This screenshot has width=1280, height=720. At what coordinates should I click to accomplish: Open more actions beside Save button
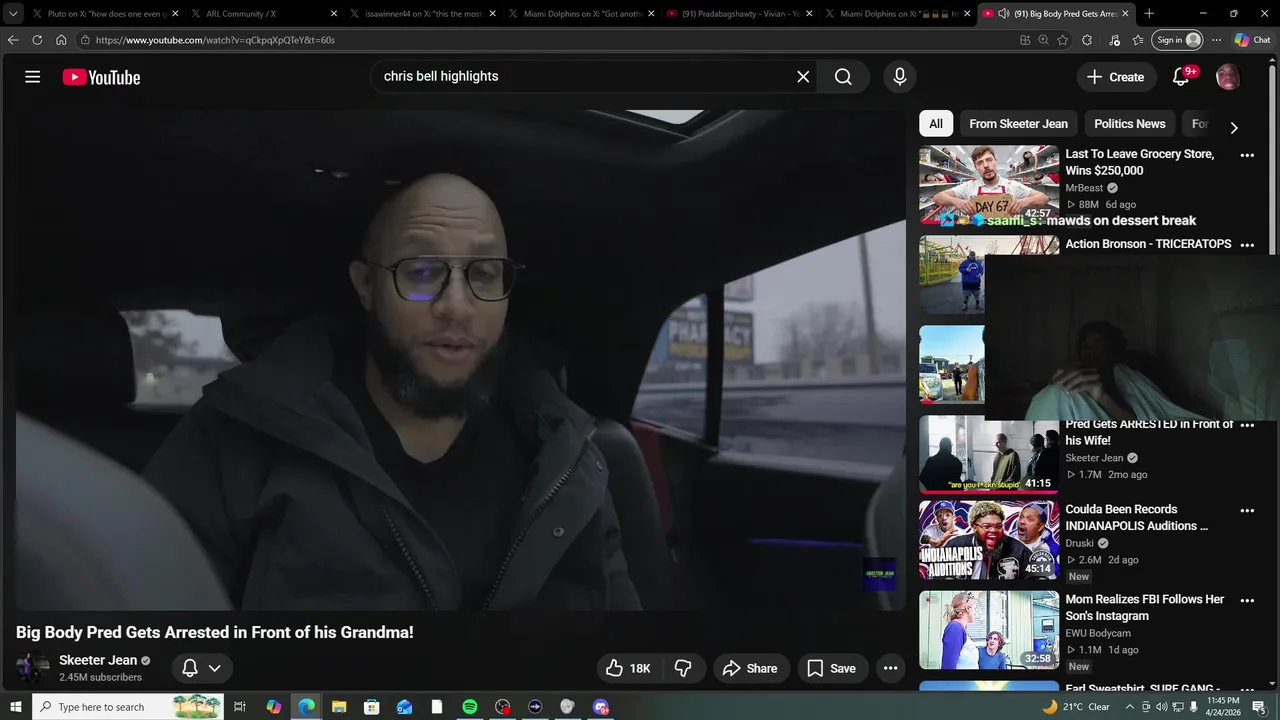click(890, 668)
